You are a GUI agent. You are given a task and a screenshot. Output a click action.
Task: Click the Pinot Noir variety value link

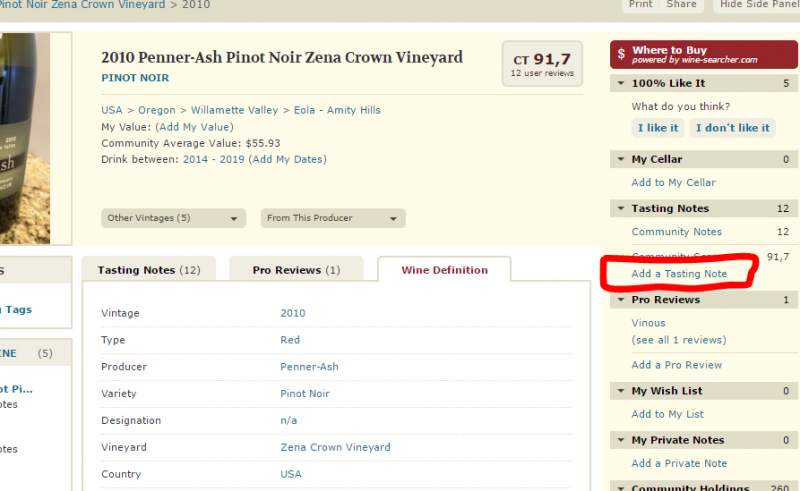[x=305, y=394]
